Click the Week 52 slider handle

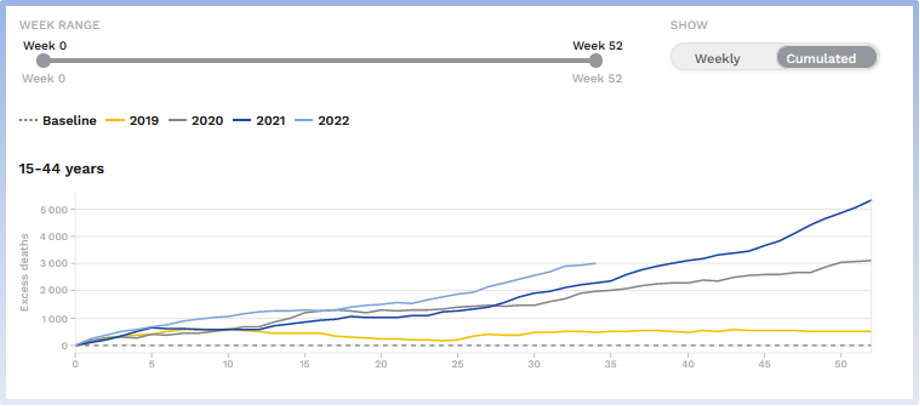tap(596, 61)
